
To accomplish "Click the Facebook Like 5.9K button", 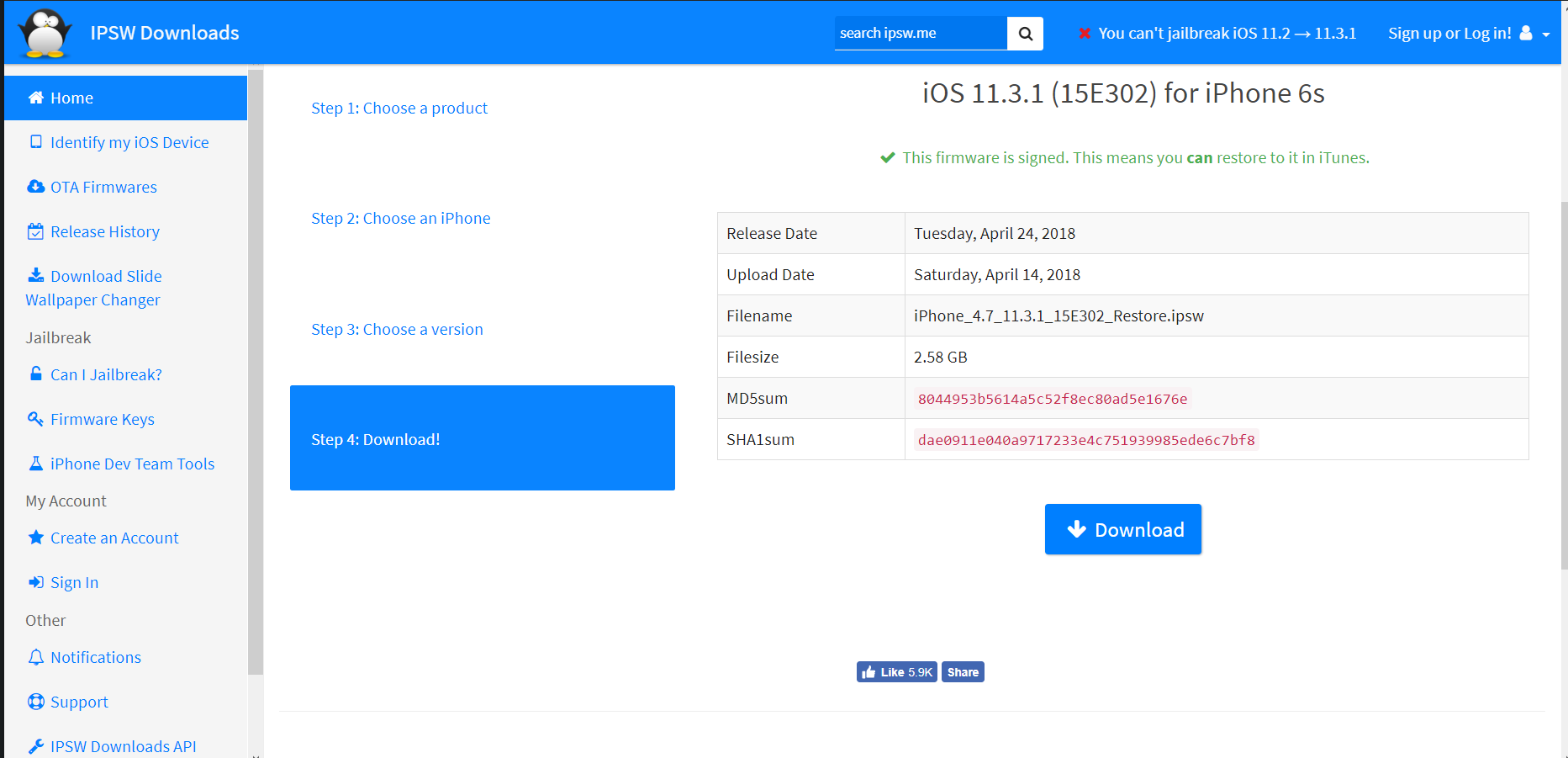I will click(x=896, y=672).
